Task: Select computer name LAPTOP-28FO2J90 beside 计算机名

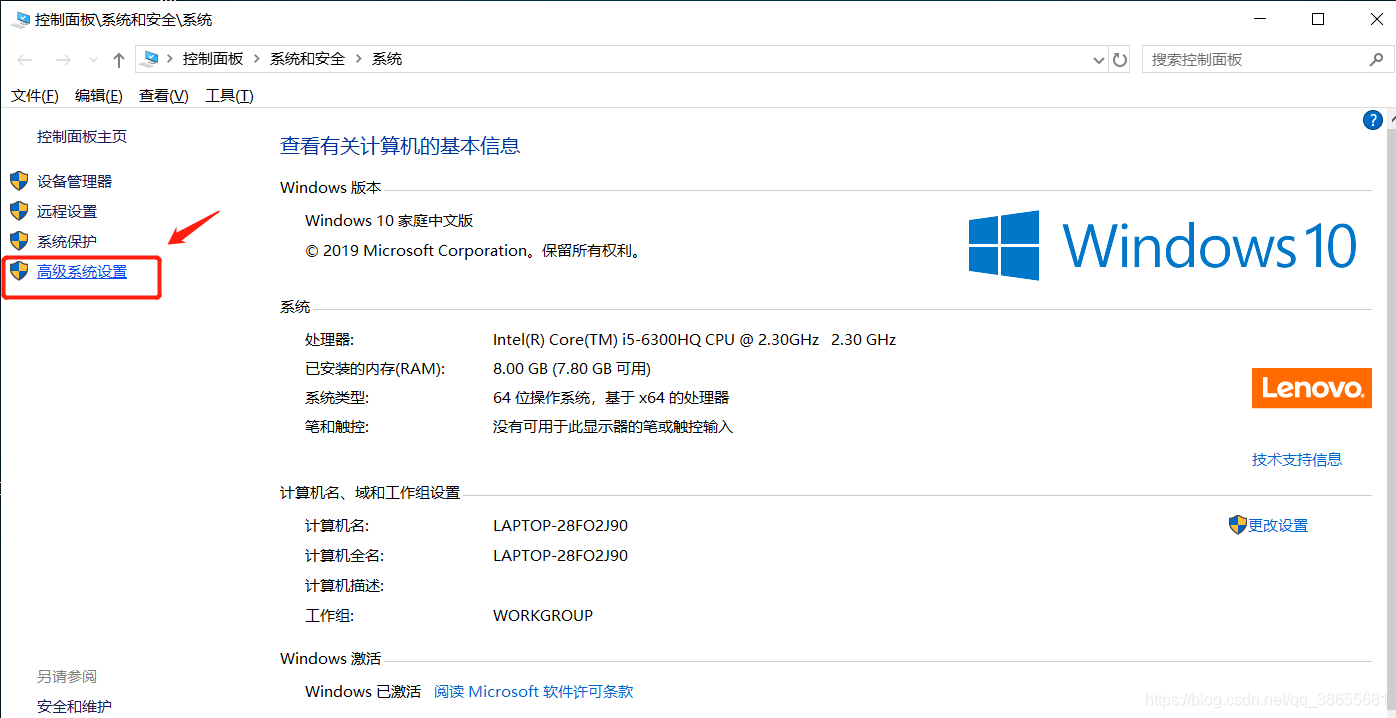Action: 561,525
